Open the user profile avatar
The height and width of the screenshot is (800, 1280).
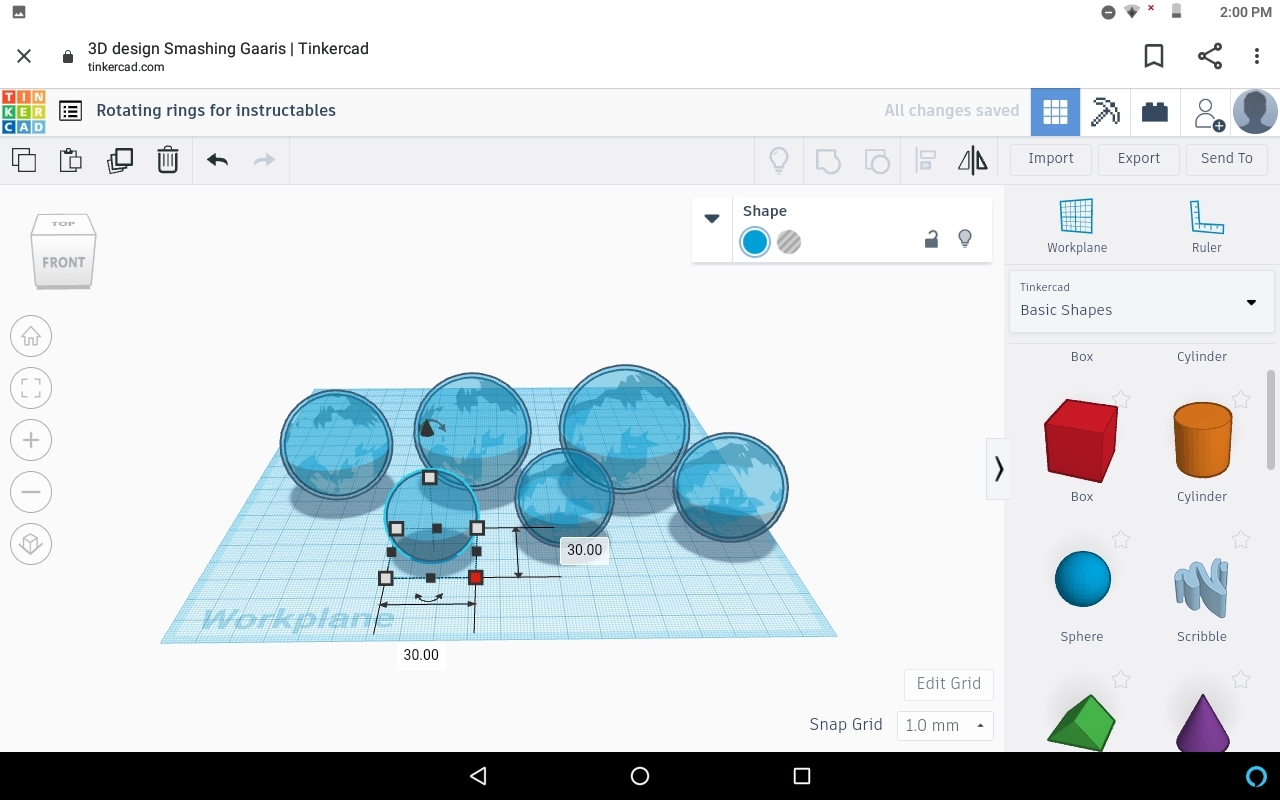pyautogui.click(x=1255, y=112)
